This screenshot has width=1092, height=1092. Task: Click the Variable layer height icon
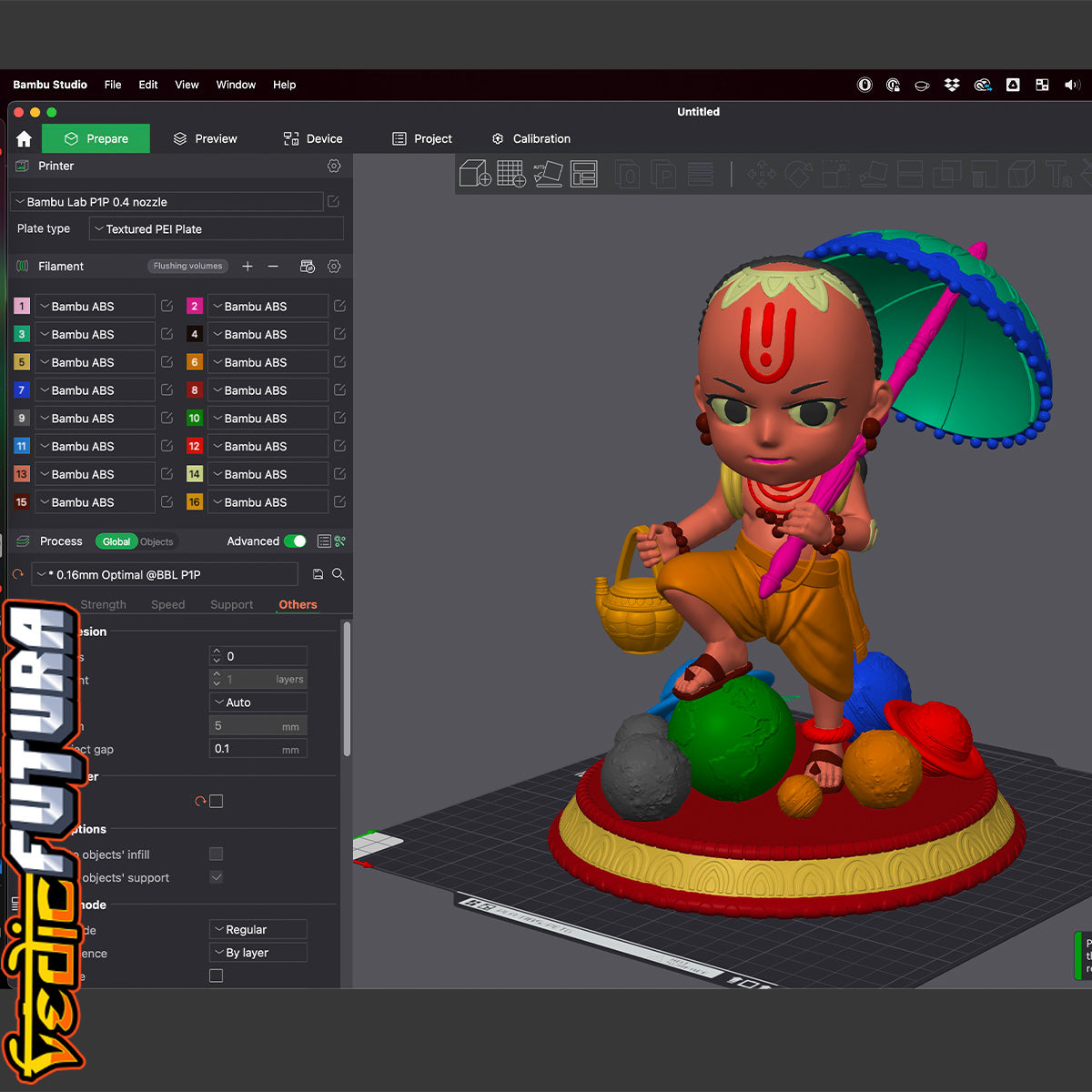[700, 174]
